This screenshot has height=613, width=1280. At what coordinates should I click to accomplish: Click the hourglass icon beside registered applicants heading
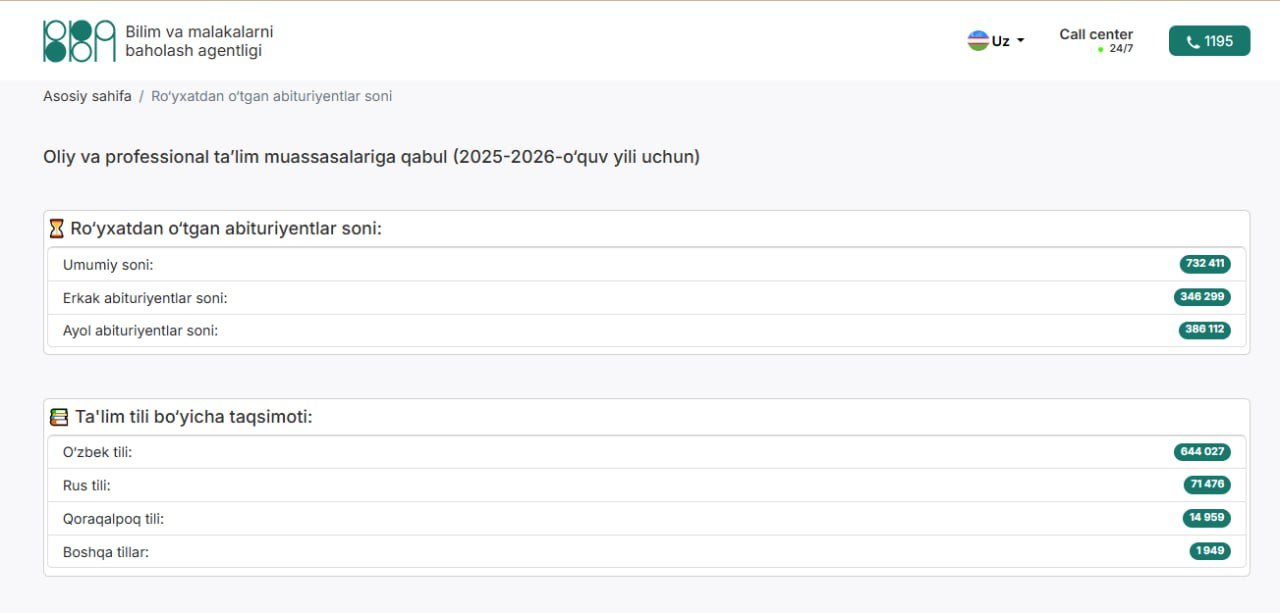click(57, 229)
